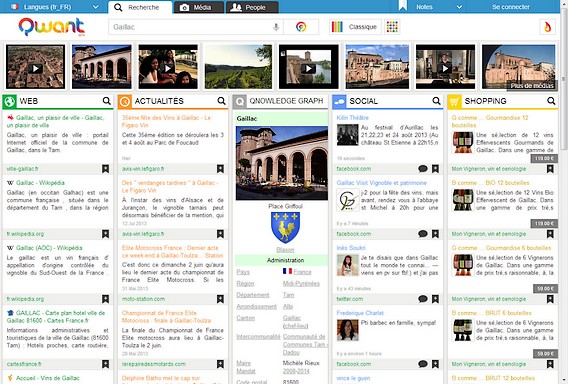Select the mosaic grid view icon
Viewport: 568px width, 384px height.
[x=392, y=27]
